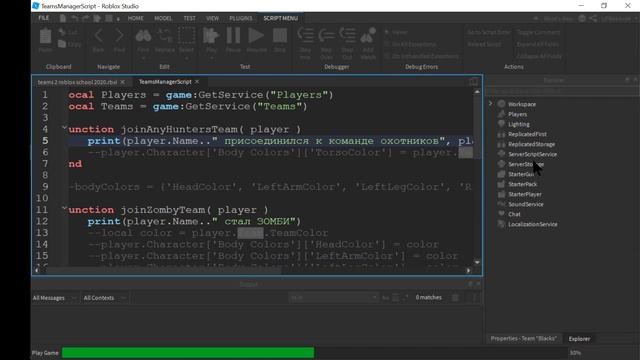Image resolution: width=640 pixels, height=360 pixels.
Task: Click editor split-view icon above scrollbar
Action: pos(473,82)
